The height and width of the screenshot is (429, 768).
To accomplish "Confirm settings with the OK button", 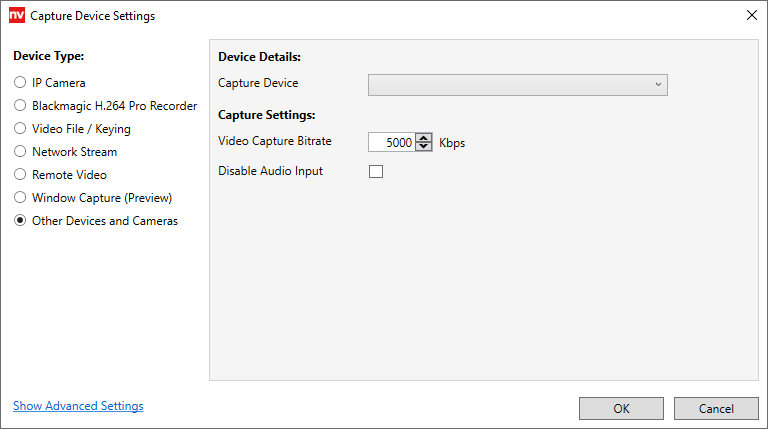I will pyautogui.click(x=621, y=408).
